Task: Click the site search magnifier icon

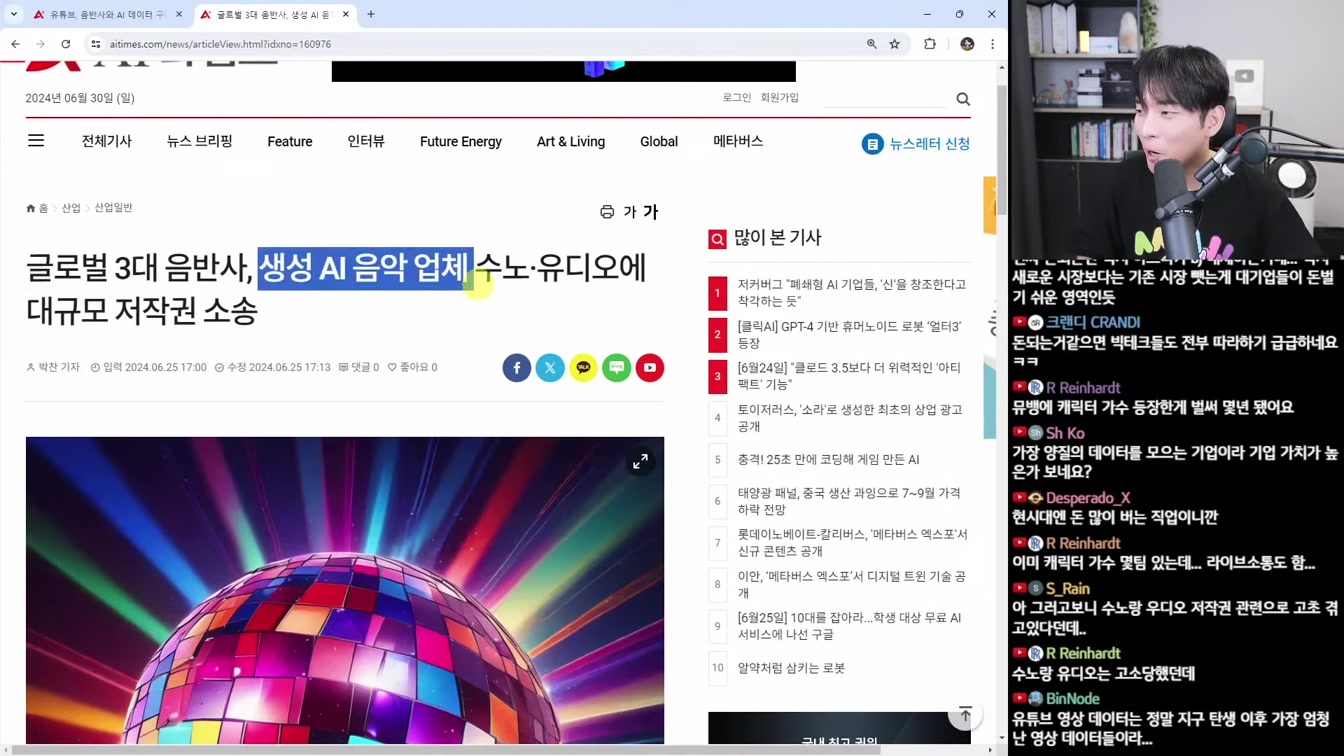Action: coord(963,98)
